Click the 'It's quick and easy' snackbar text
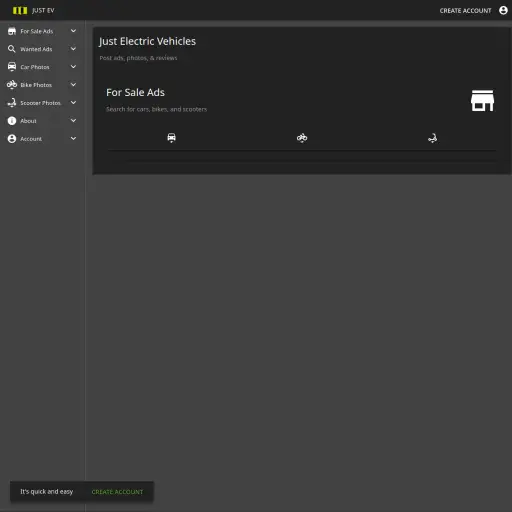Image resolution: width=512 pixels, height=512 pixels. pos(47,492)
